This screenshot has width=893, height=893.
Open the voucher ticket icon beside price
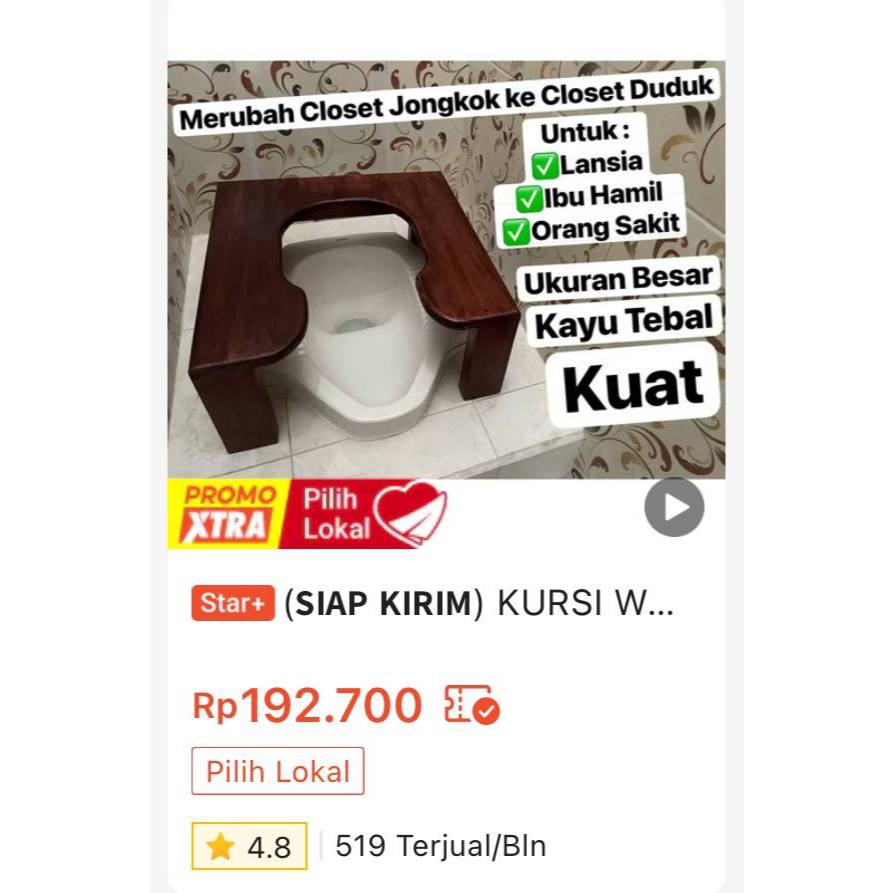point(472,705)
